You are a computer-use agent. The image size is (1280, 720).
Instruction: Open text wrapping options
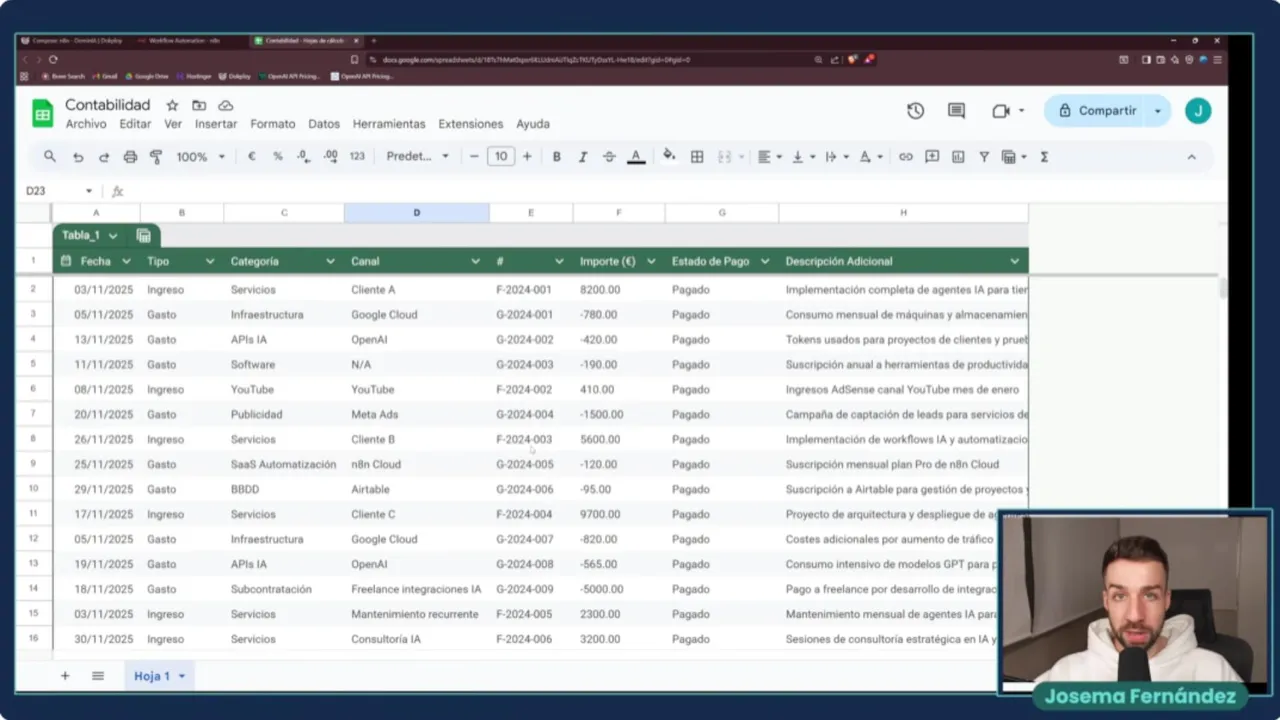click(835, 157)
